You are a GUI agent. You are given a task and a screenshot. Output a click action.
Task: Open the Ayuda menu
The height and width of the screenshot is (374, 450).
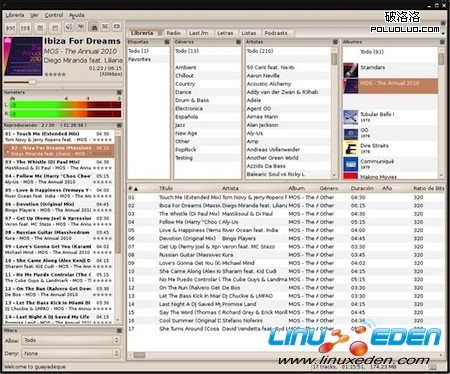click(76, 15)
